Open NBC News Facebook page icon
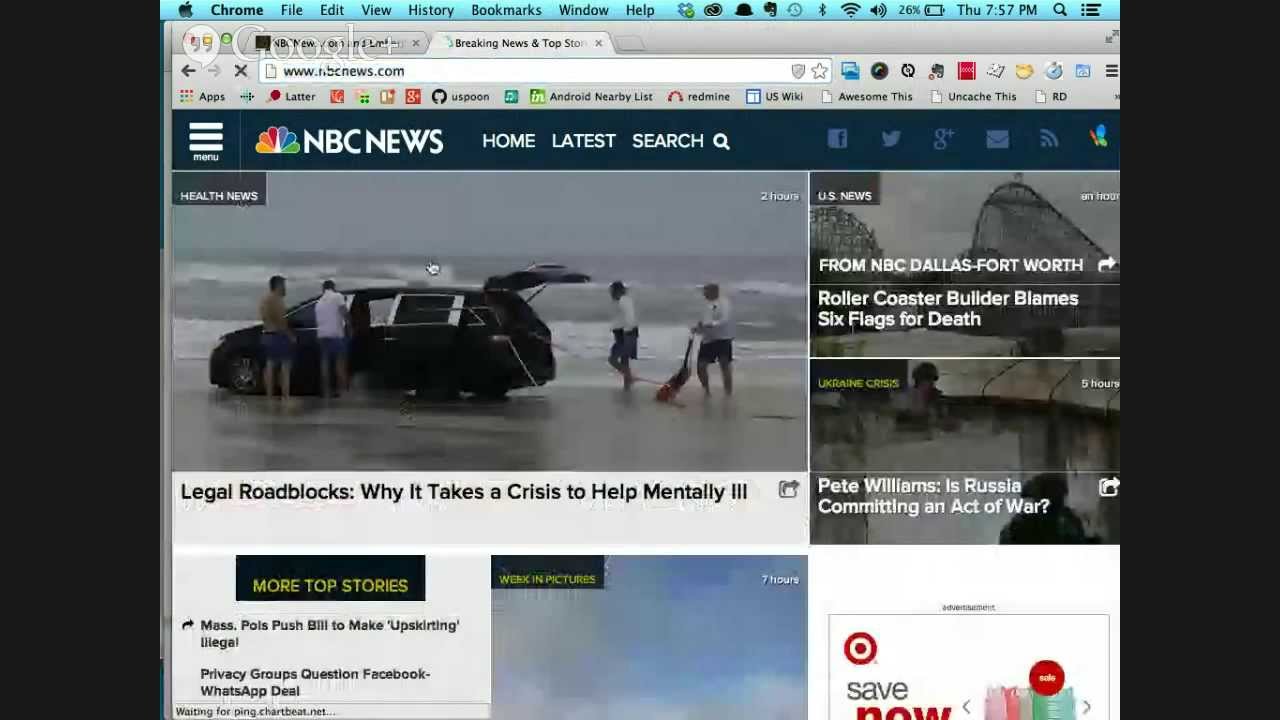 [837, 139]
